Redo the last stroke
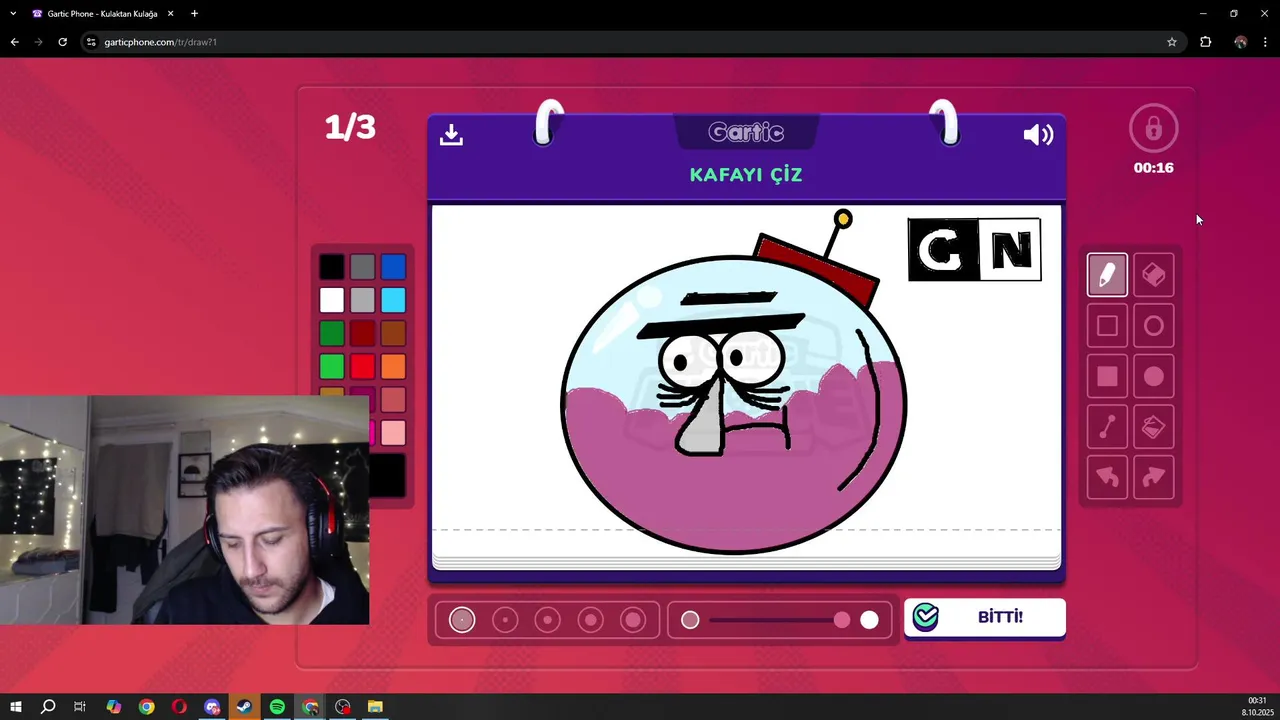1280x720 pixels. tap(1154, 477)
